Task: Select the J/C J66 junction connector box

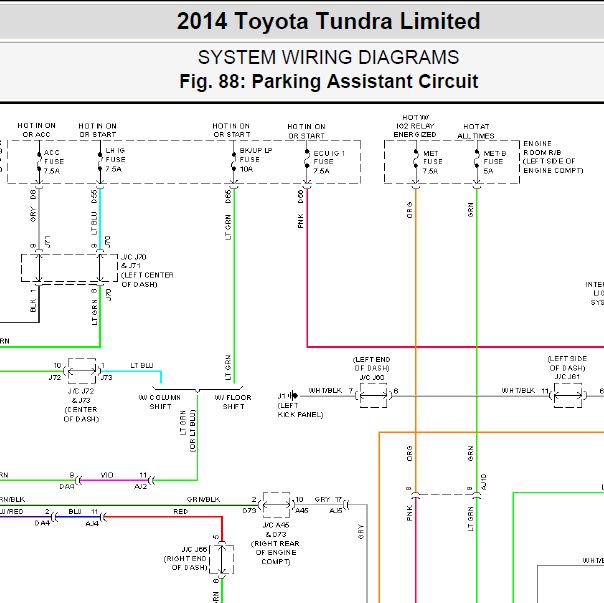Action: tap(222, 559)
